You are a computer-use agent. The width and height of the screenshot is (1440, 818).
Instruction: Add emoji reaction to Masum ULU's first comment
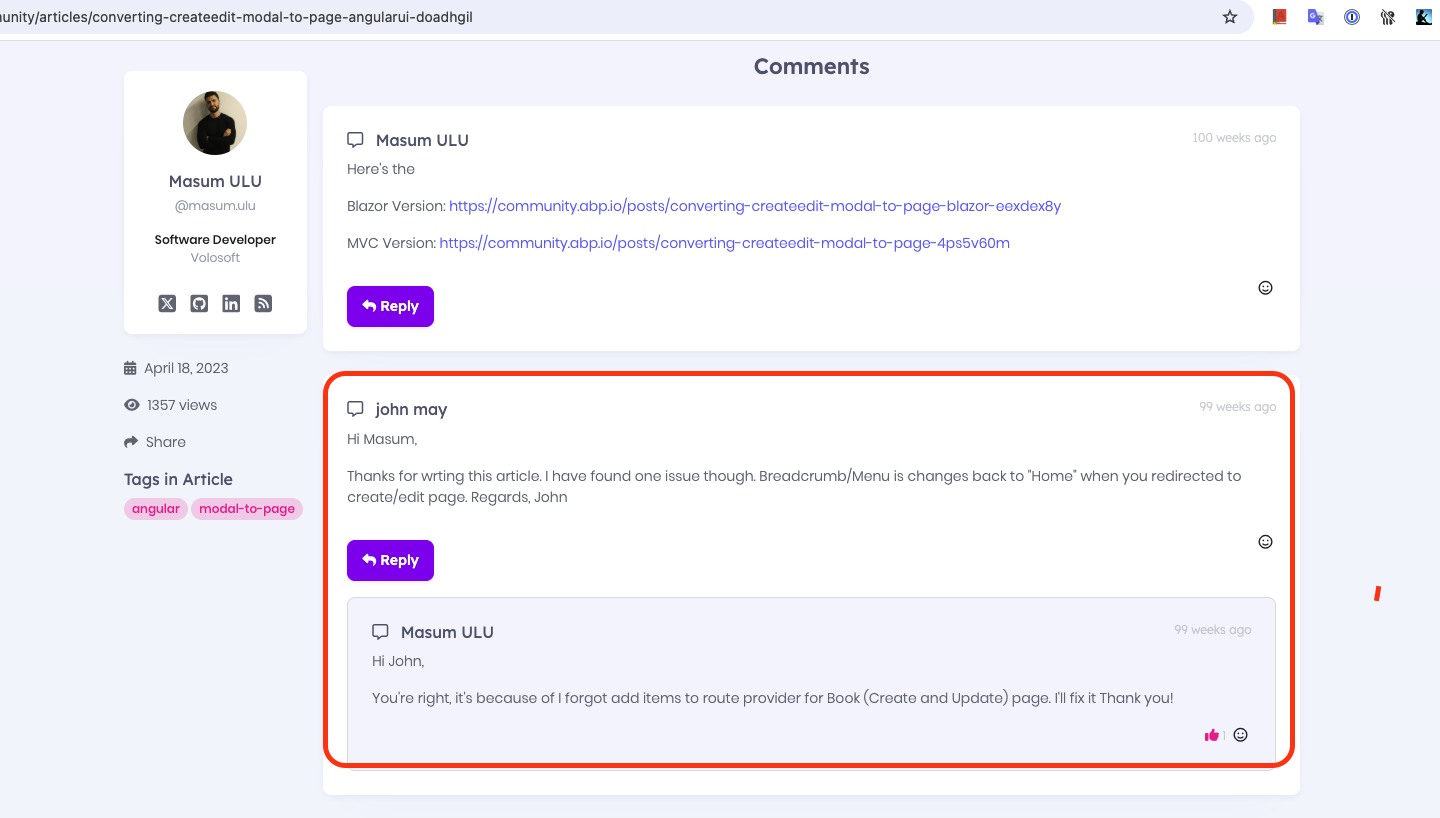coord(1265,288)
